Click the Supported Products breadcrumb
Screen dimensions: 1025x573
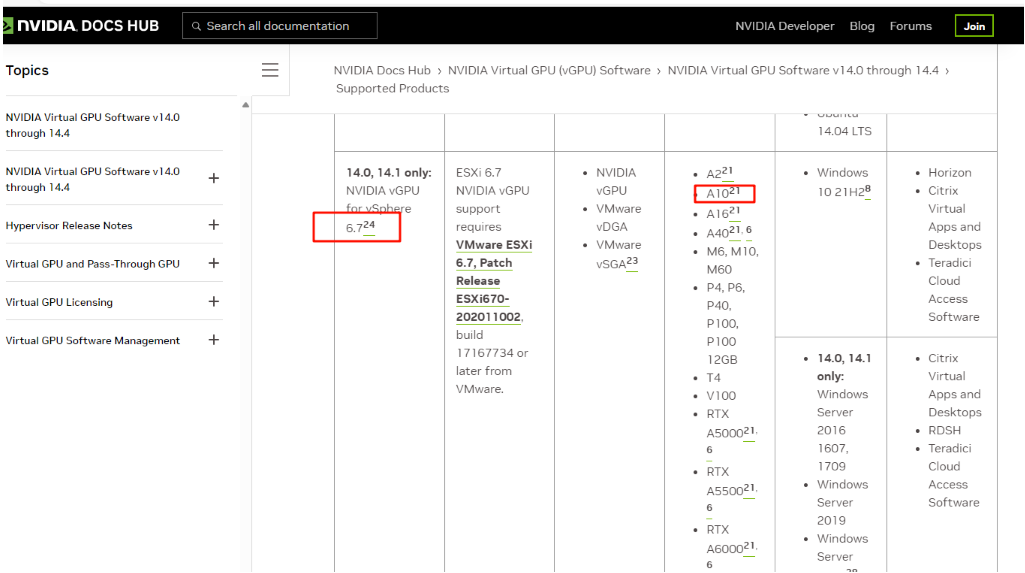[x=392, y=88]
